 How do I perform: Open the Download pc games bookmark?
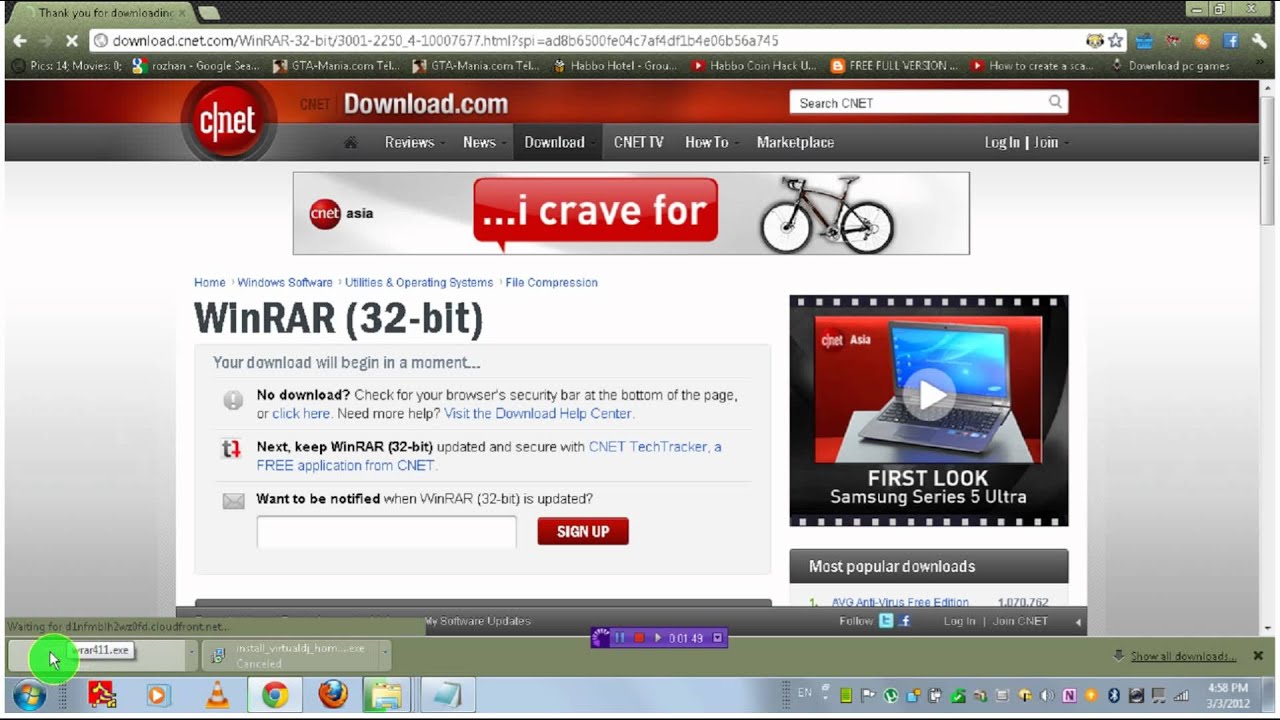tap(1170, 66)
